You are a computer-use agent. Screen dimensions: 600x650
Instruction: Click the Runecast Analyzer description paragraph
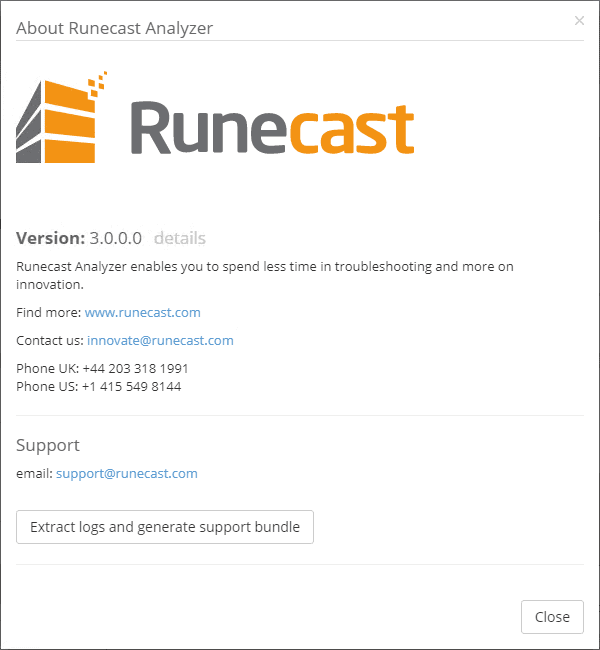265,275
